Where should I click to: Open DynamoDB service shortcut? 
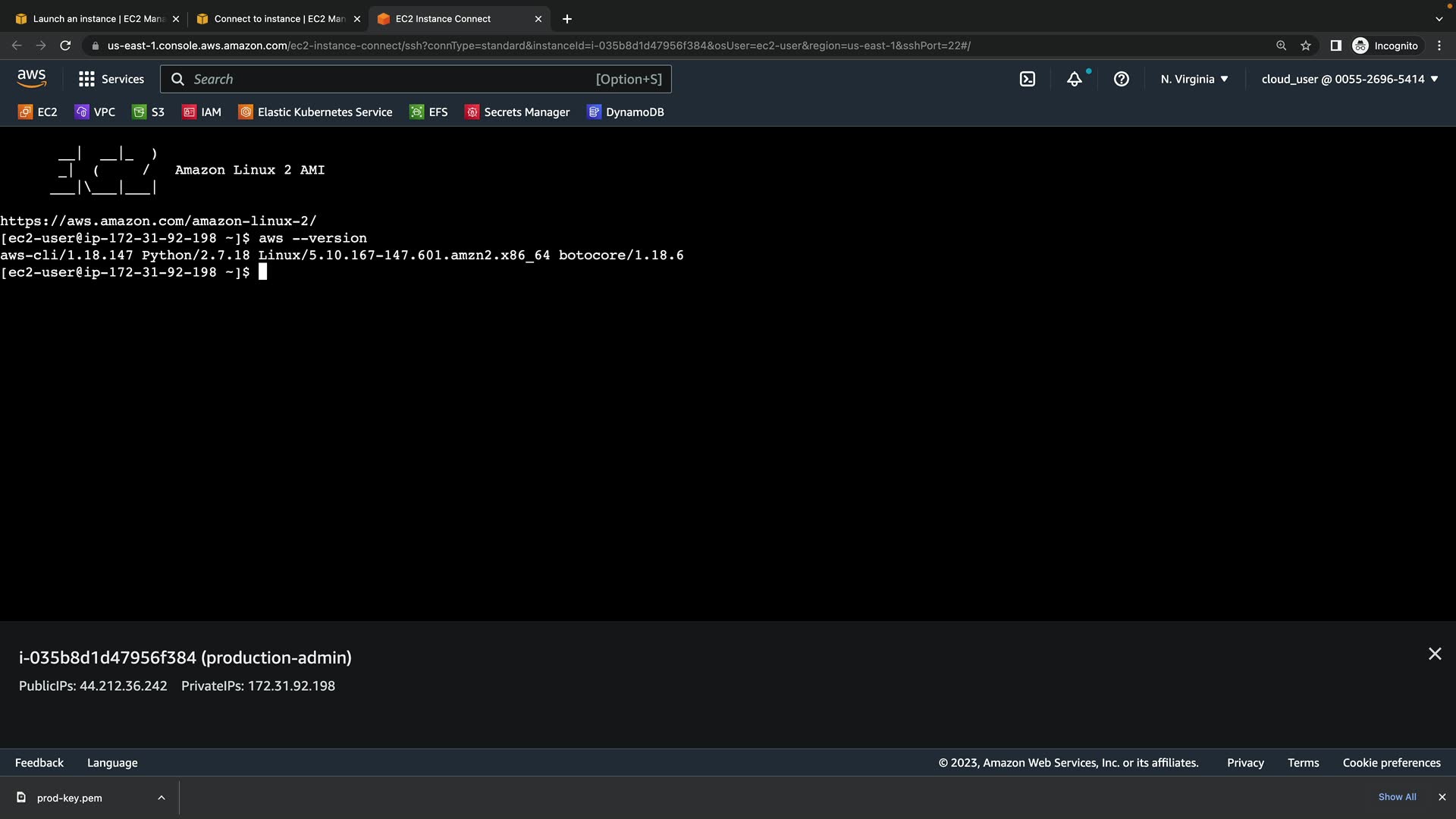point(626,112)
